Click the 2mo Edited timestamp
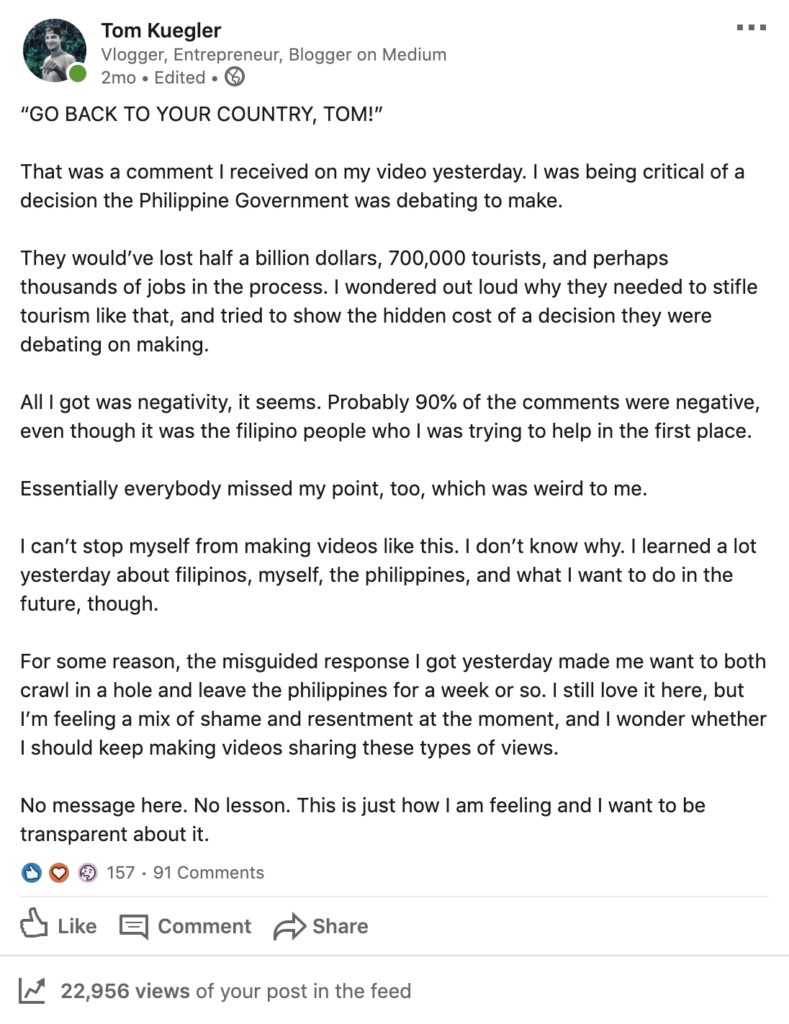 [153, 78]
